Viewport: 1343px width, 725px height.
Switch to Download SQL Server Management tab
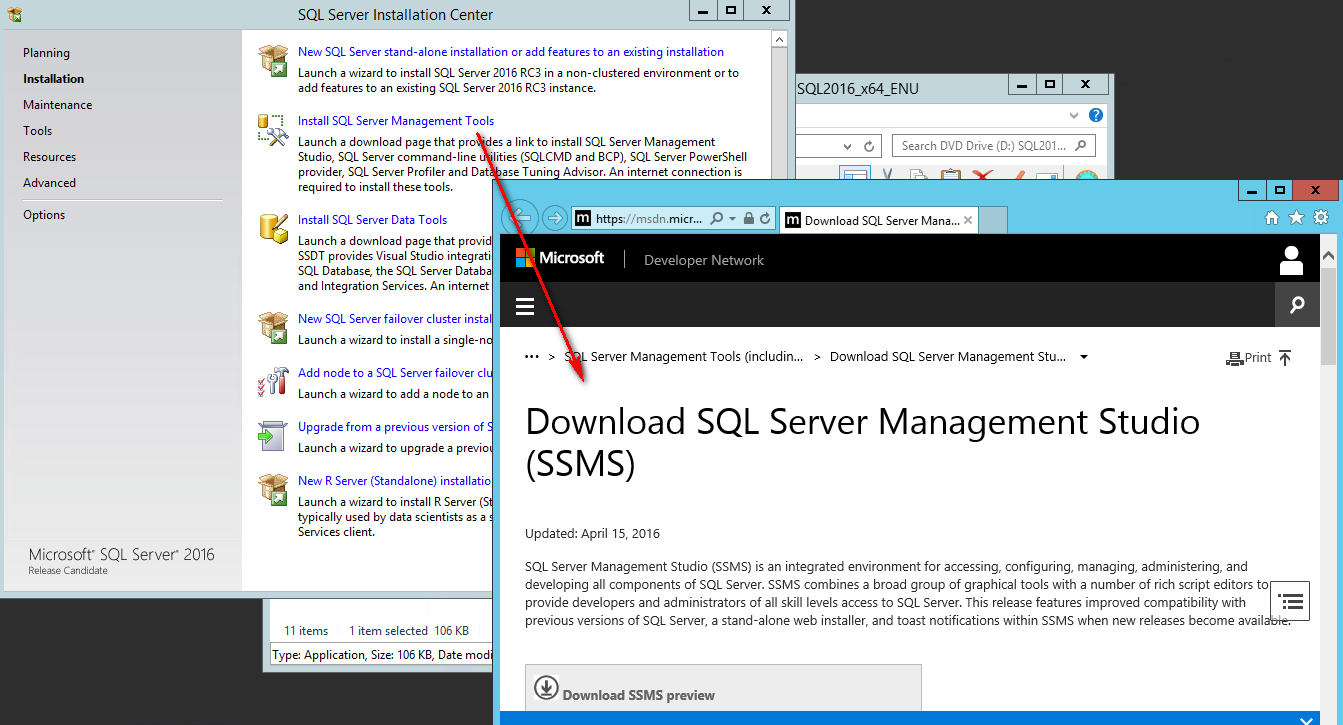[880, 220]
